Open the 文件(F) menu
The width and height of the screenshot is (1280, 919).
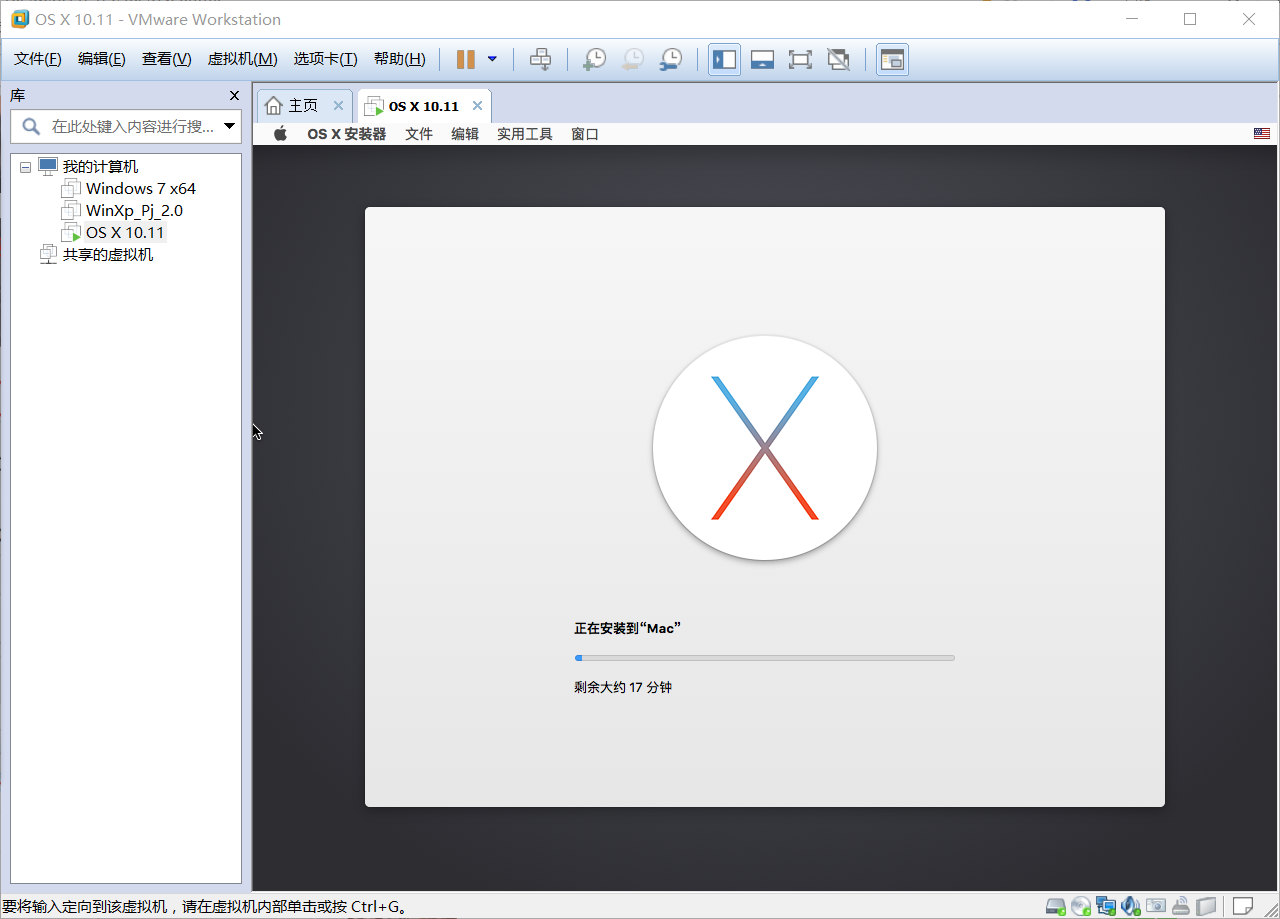pyautogui.click(x=37, y=59)
